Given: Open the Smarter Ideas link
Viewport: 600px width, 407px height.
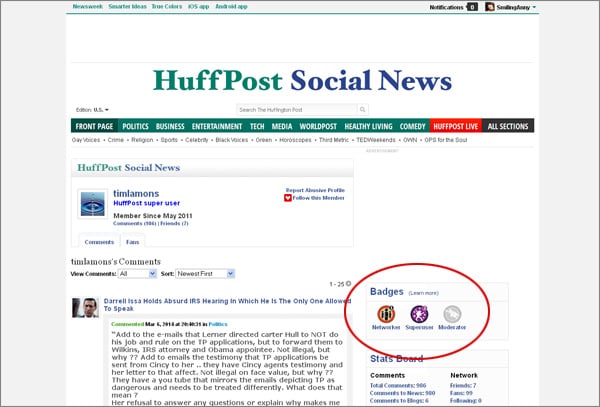Looking at the screenshot, I should (x=127, y=7).
